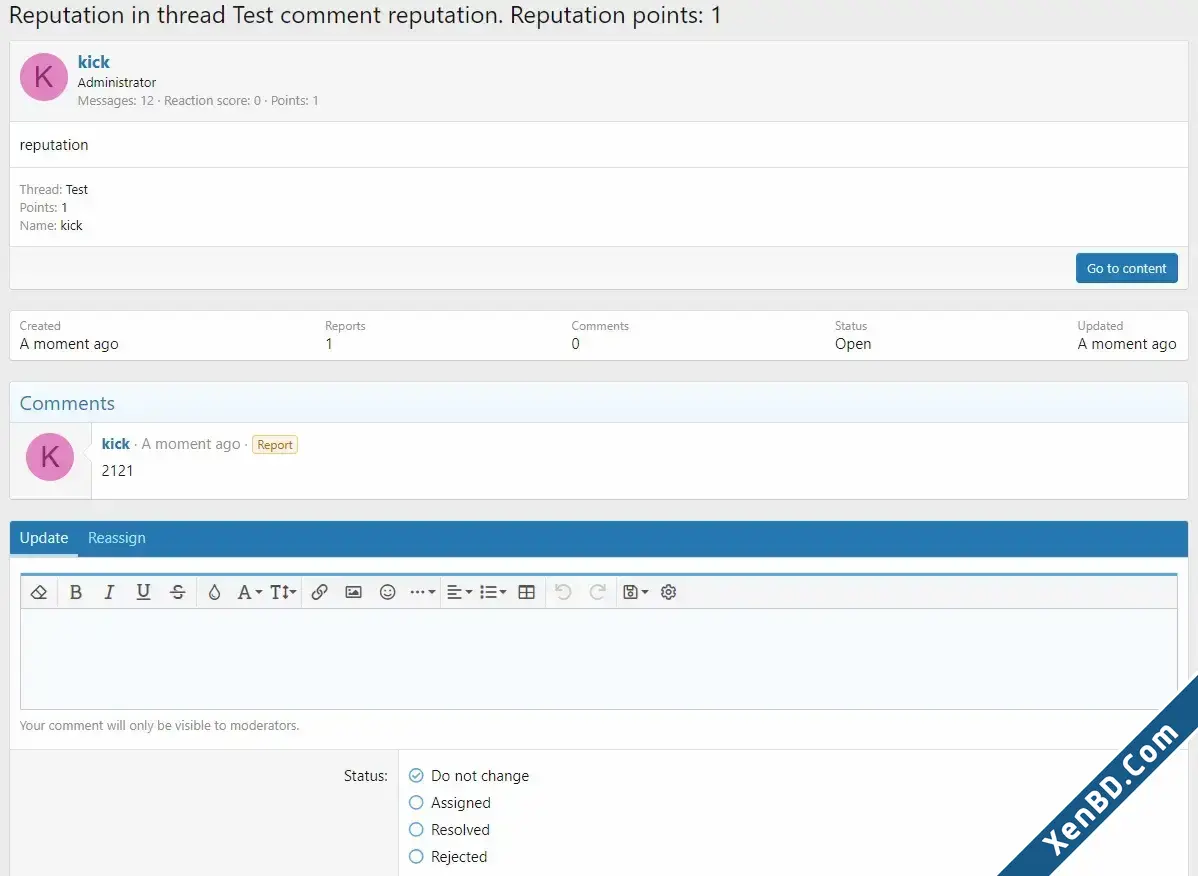This screenshot has width=1198, height=876.
Task: Click the Insert table icon
Action: 526,592
